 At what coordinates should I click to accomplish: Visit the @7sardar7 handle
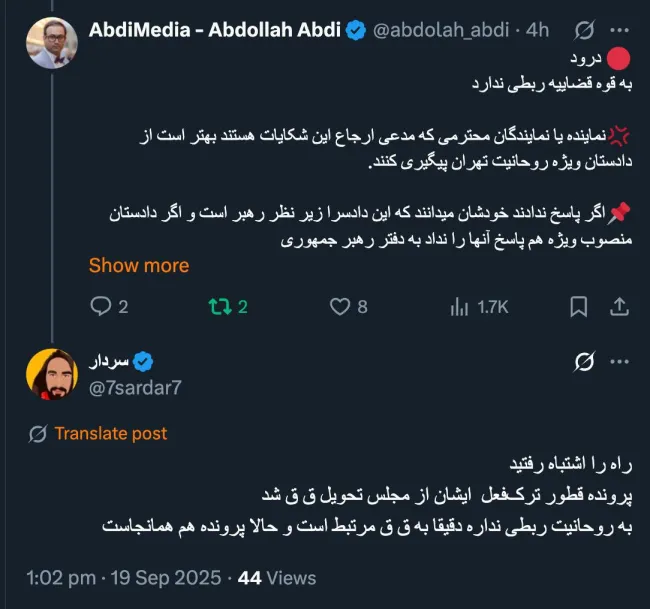point(135,387)
